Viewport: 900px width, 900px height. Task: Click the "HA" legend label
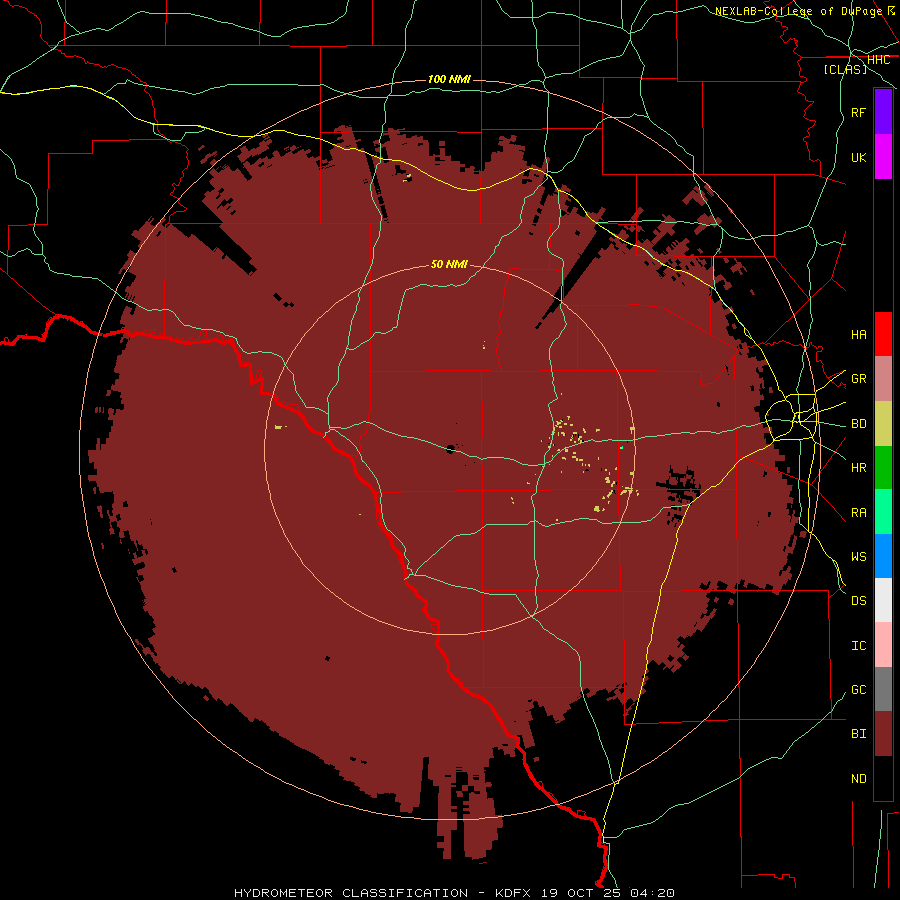(858, 334)
